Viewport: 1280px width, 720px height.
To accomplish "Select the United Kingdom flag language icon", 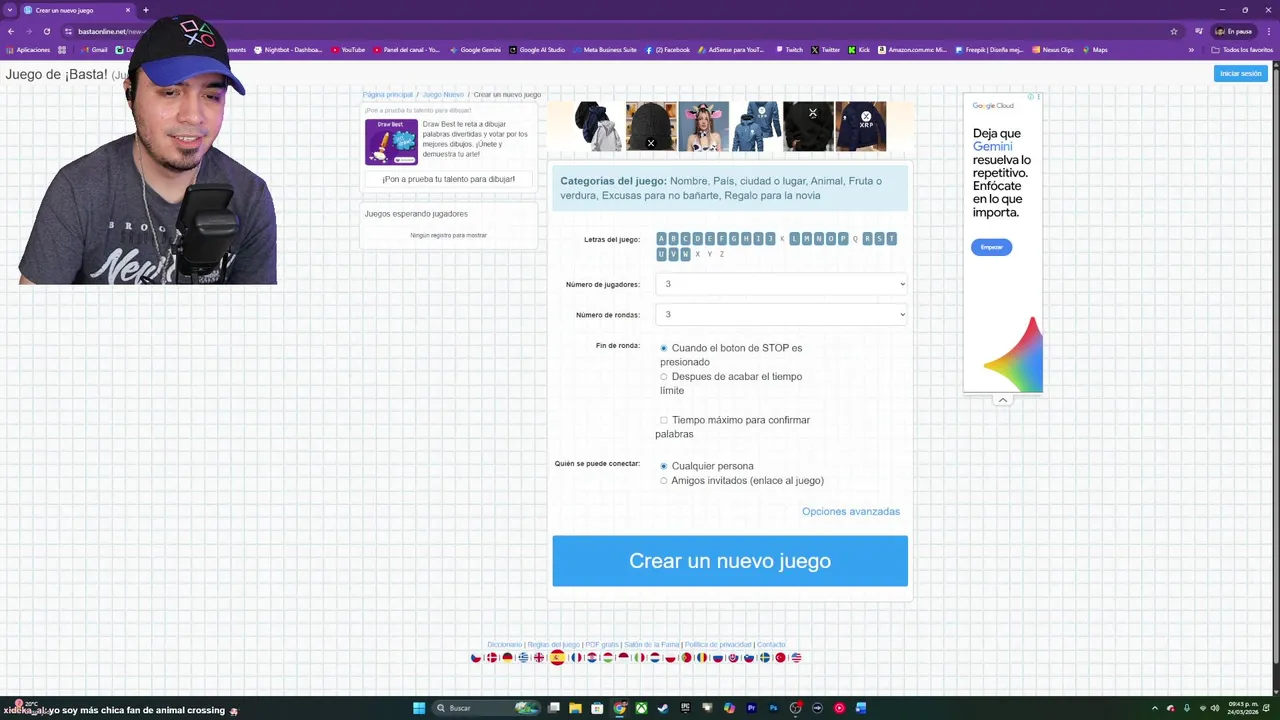I will [x=539, y=658].
